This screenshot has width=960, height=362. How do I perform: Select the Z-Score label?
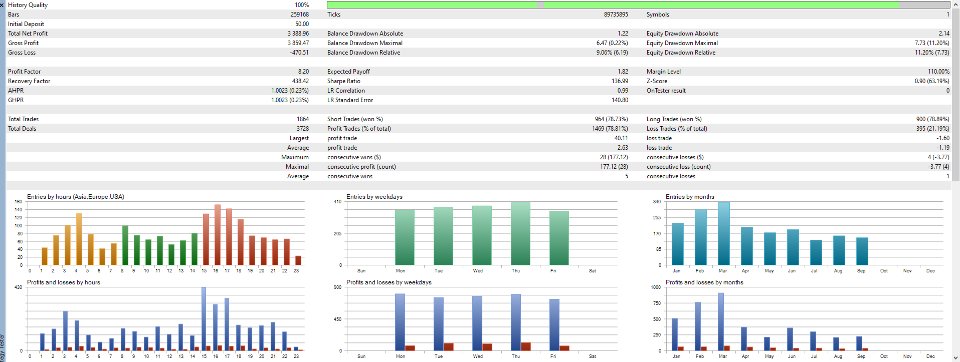[x=657, y=81]
